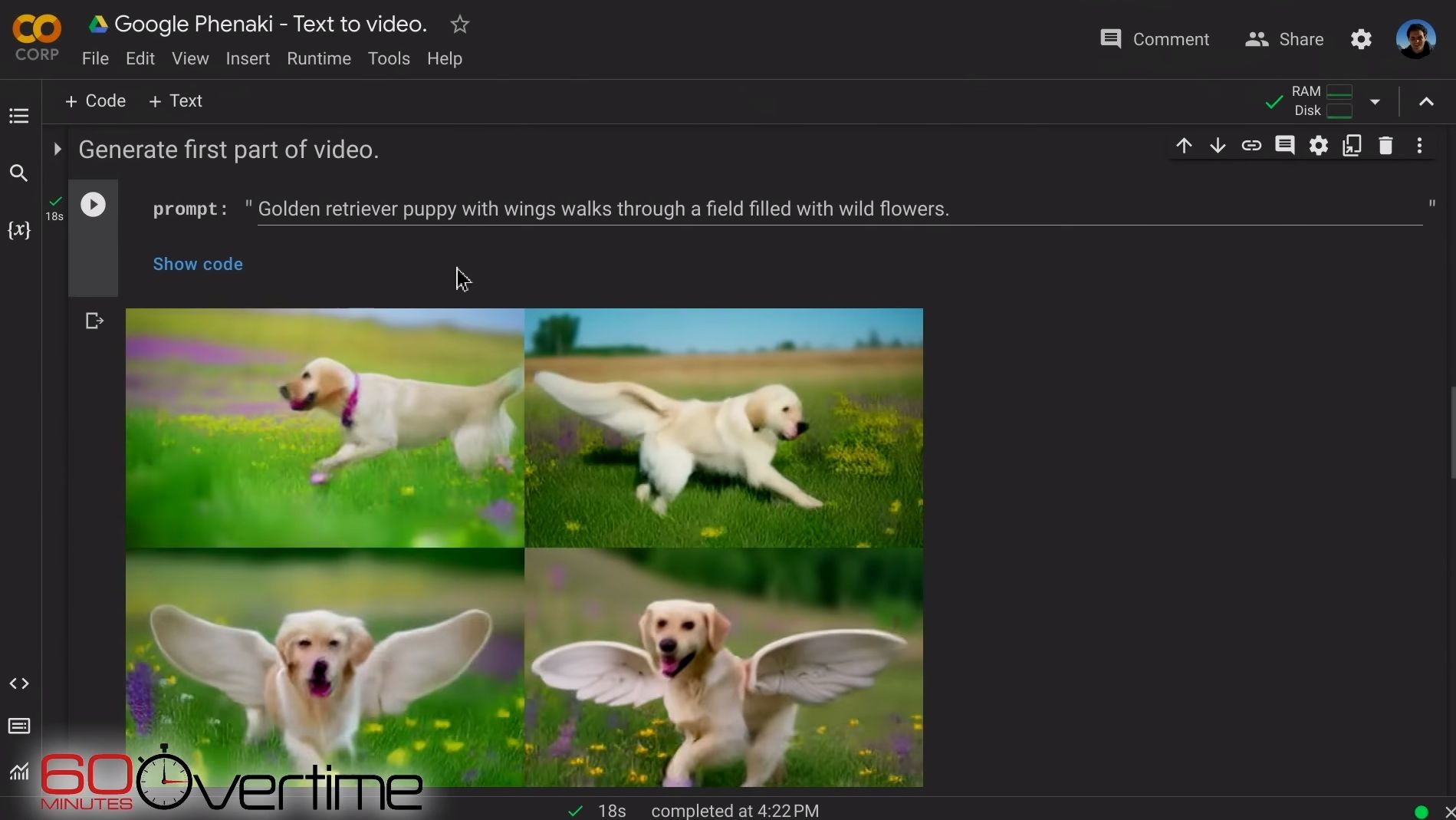Move cell up with the up arrow
The image size is (1456, 820).
(1184, 146)
